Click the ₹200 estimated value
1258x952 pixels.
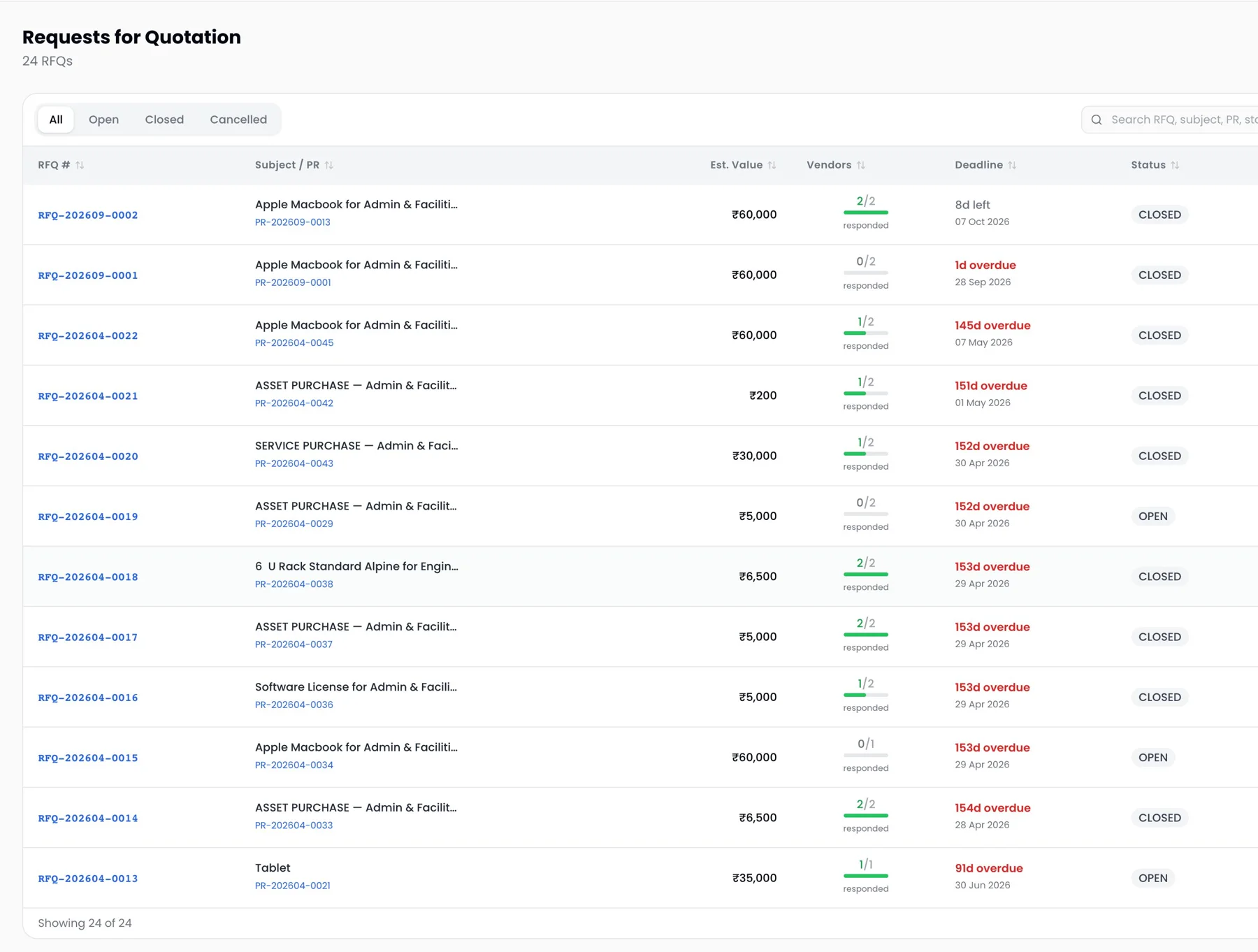tap(762, 396)
